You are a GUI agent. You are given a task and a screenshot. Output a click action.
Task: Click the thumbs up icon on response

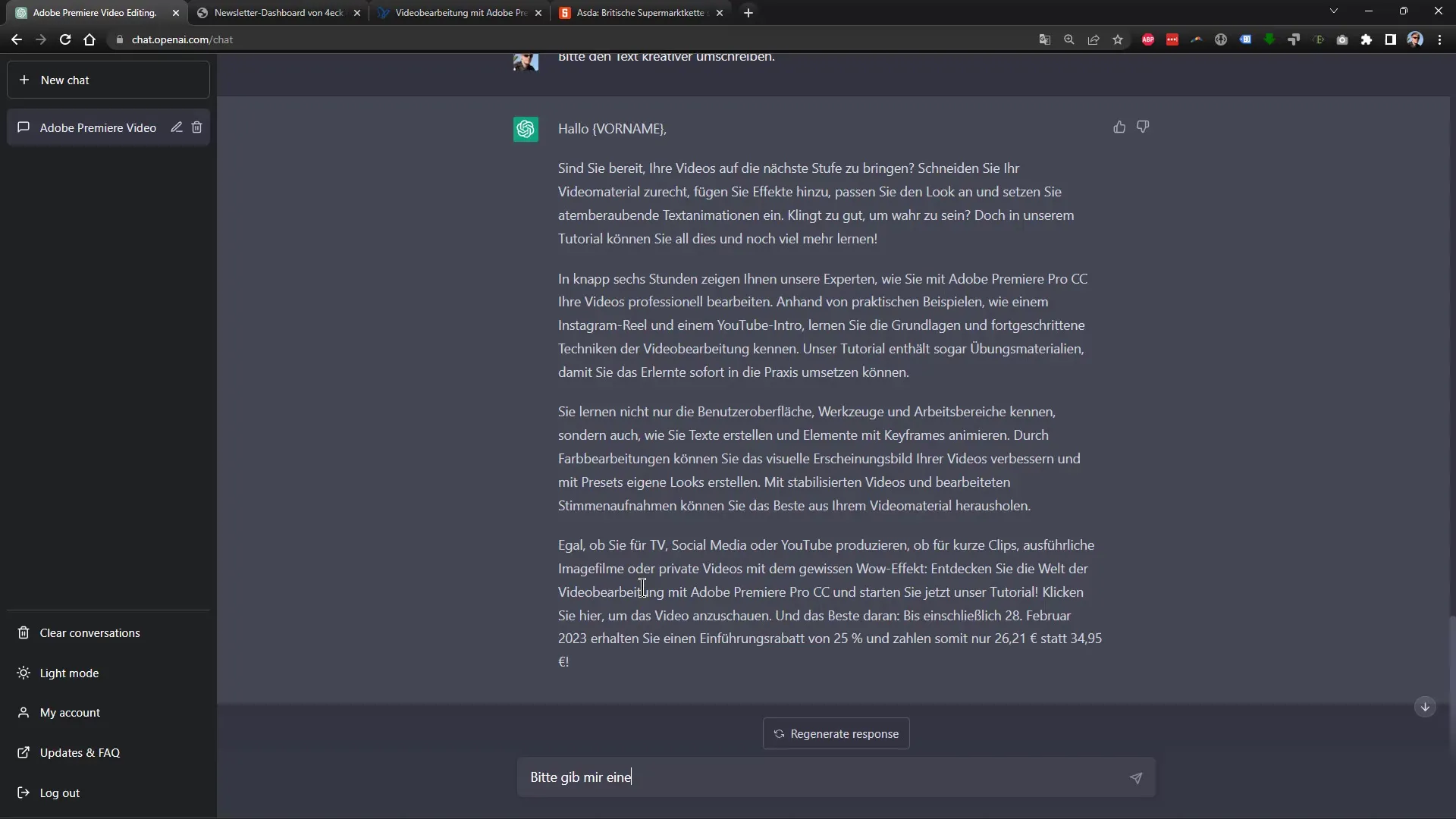(x=1120, y=127)
